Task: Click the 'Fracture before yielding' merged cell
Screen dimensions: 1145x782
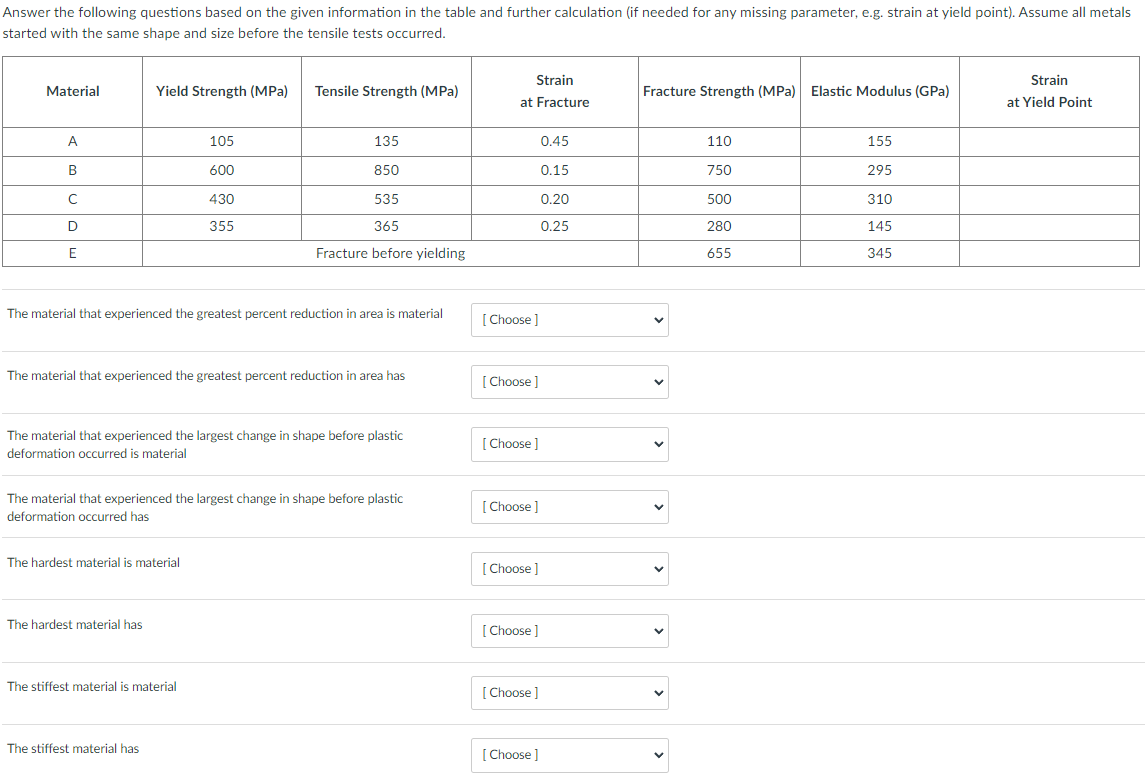Action: point(390,253)
